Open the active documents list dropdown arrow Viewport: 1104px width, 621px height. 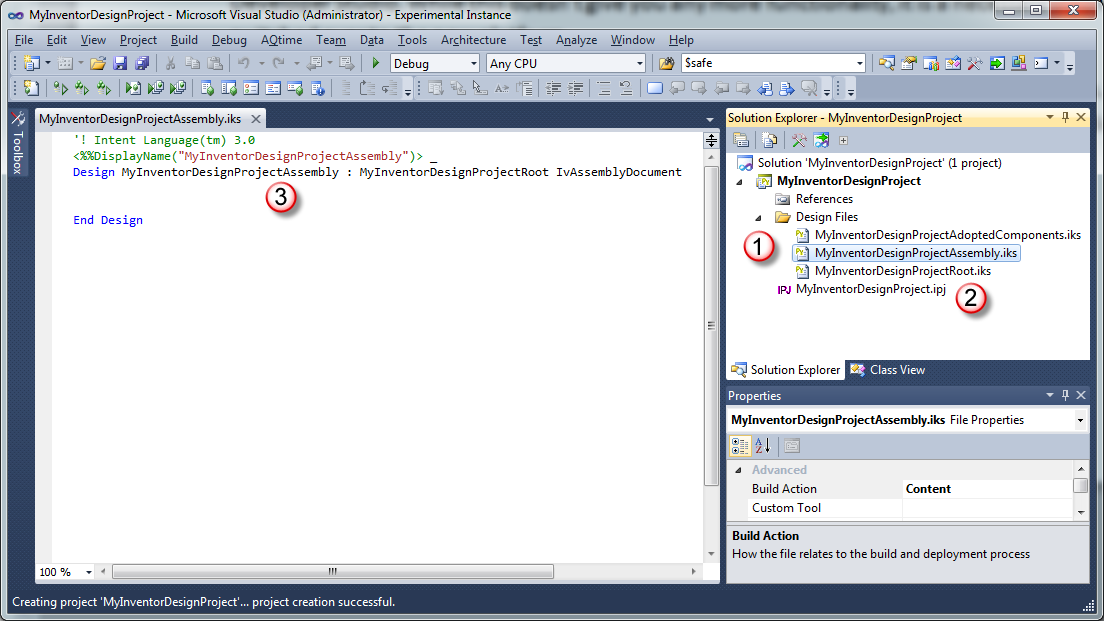[710, 120]
